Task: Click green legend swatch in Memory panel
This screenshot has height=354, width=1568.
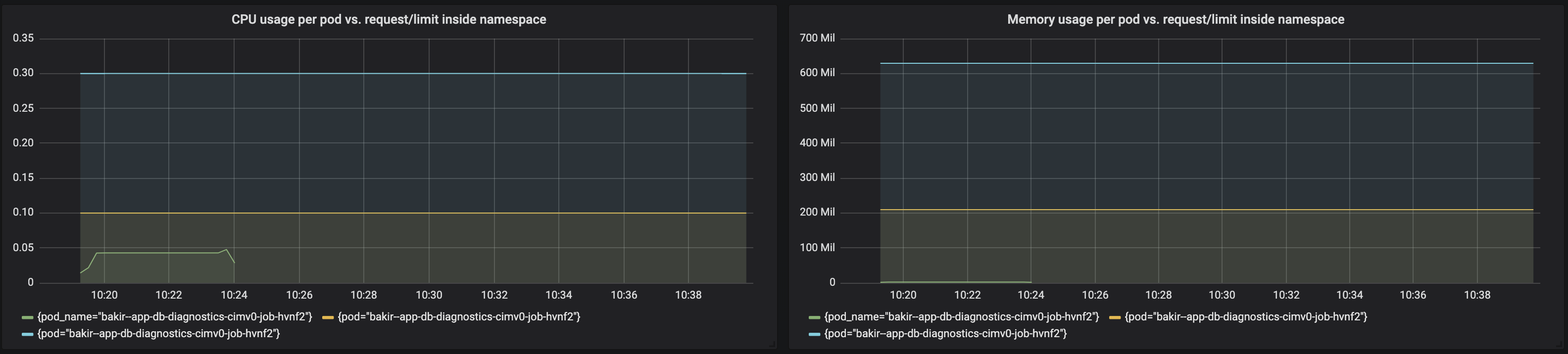Action: click(x=814, y=317)
